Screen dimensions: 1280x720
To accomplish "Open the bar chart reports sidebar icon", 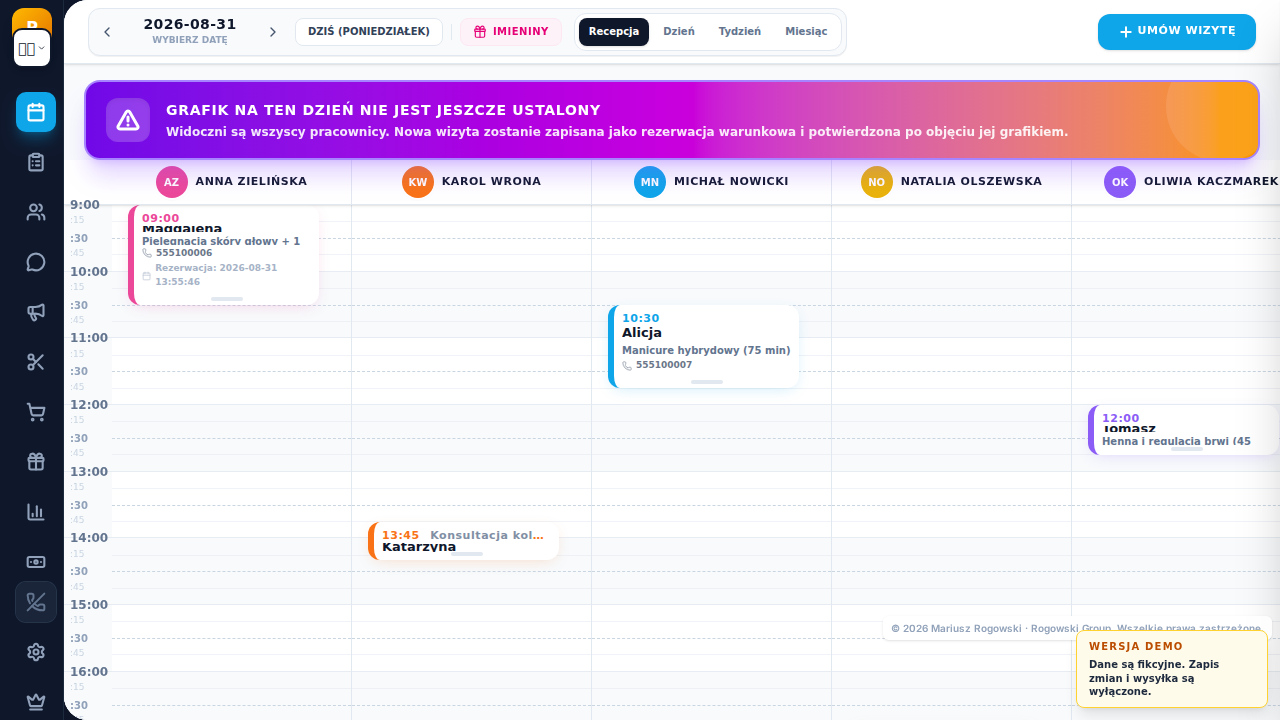I will [36, 512].
